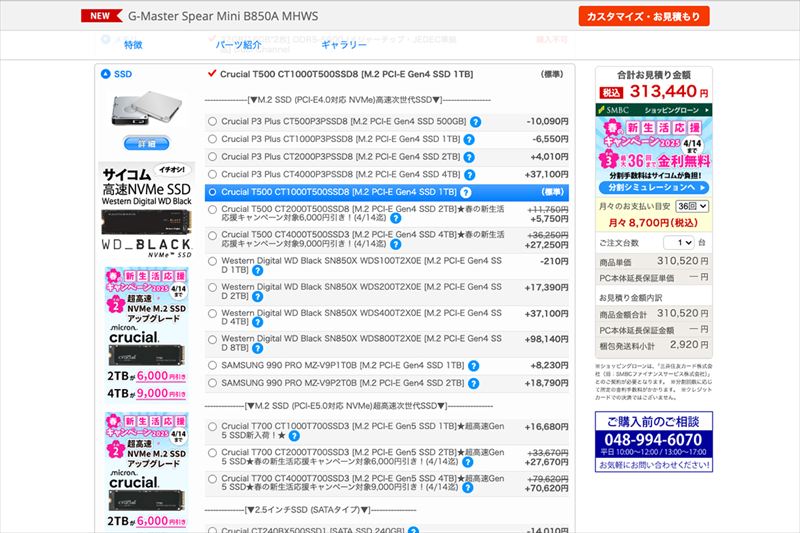Open the order quantity dropdown
The image size is (800, 533).
pyautogui.click(x=679, y=243)
